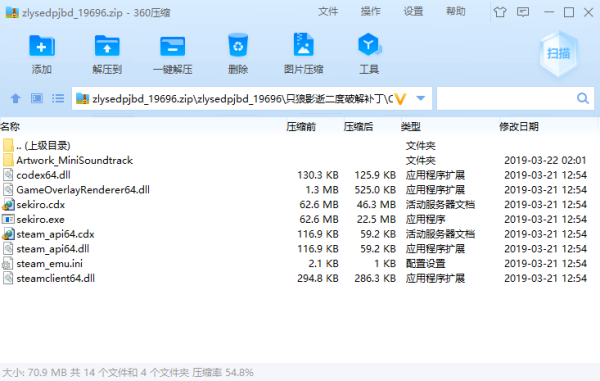Click the sekiro.cdx file icon

(8, 205)
